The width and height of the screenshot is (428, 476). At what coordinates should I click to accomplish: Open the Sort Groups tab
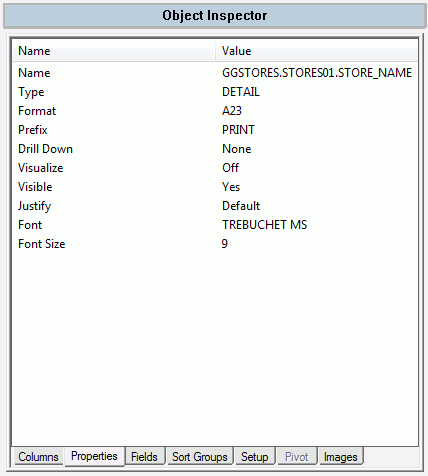[200, 456]
